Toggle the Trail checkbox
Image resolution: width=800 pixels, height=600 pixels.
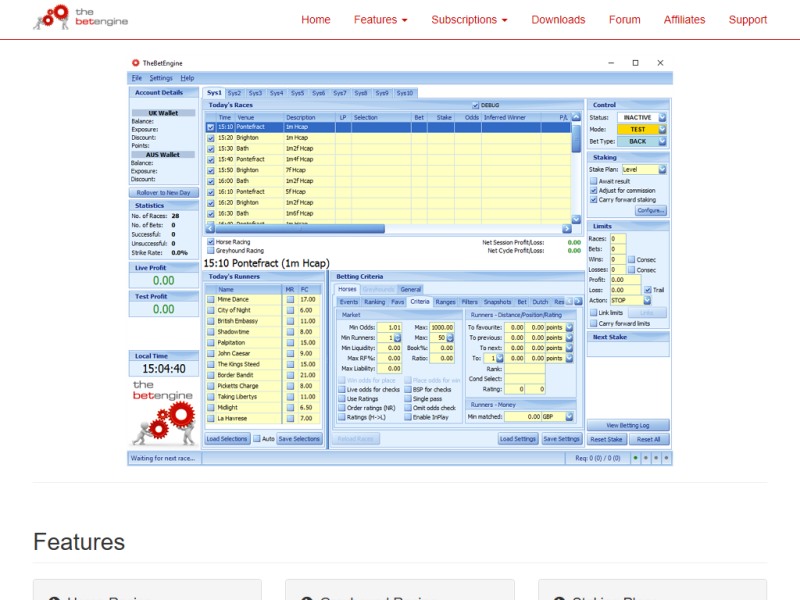pos(647,290)
